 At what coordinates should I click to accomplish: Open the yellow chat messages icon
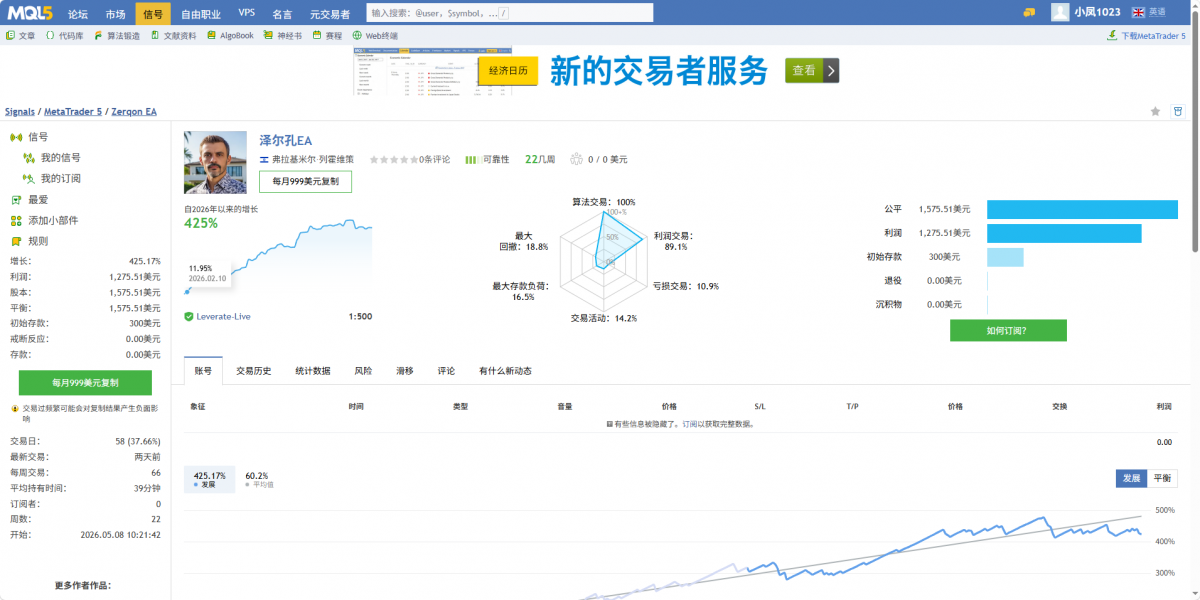(1029, 12)
